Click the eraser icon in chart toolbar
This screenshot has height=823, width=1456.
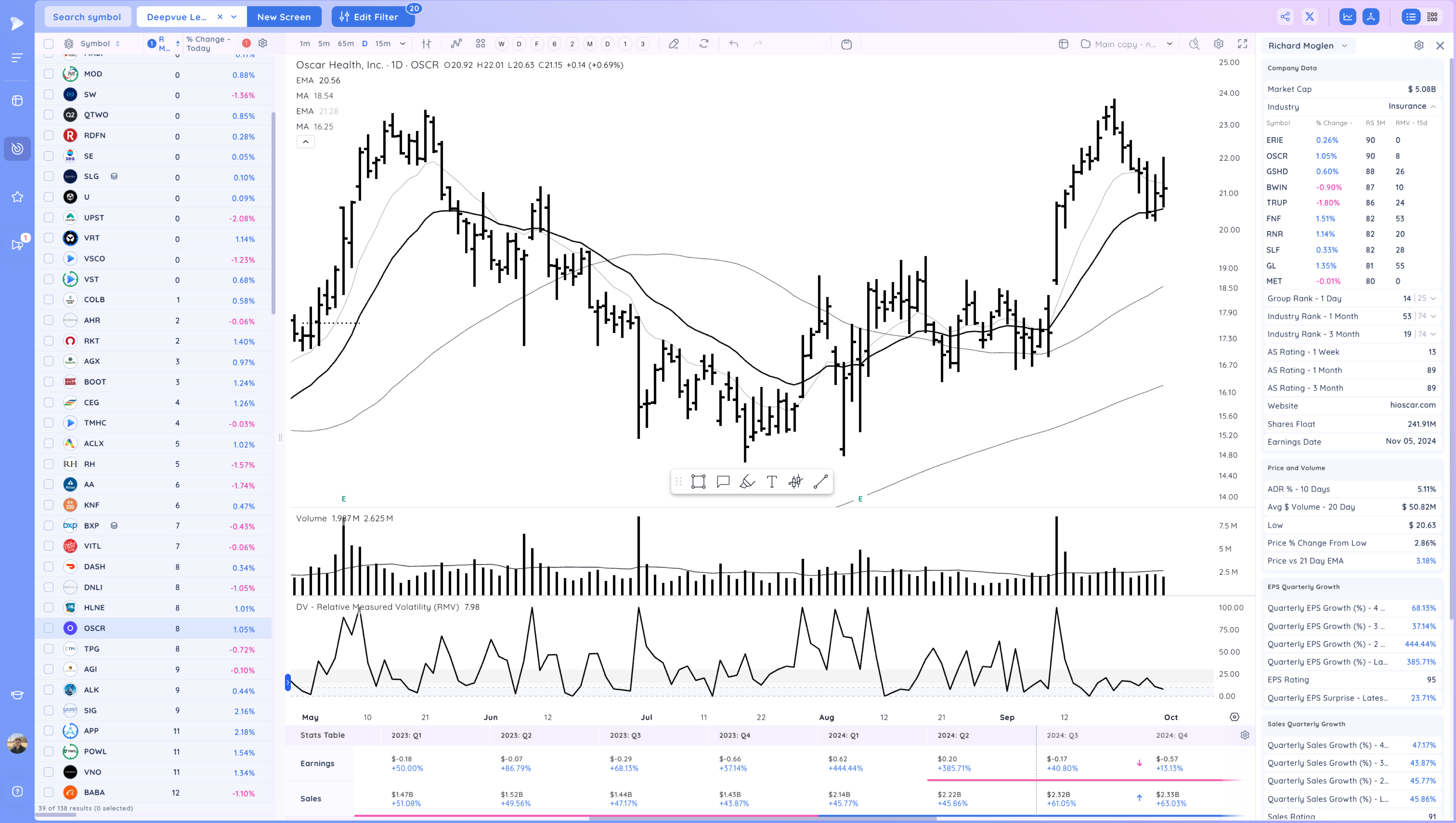673,44
